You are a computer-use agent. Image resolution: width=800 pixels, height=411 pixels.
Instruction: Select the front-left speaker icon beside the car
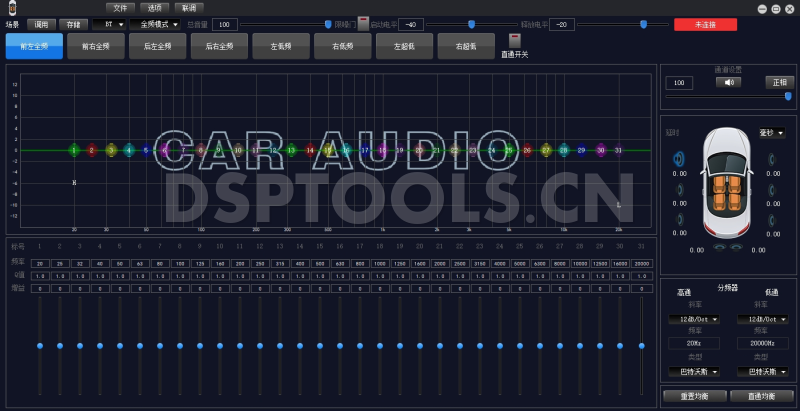679,160
